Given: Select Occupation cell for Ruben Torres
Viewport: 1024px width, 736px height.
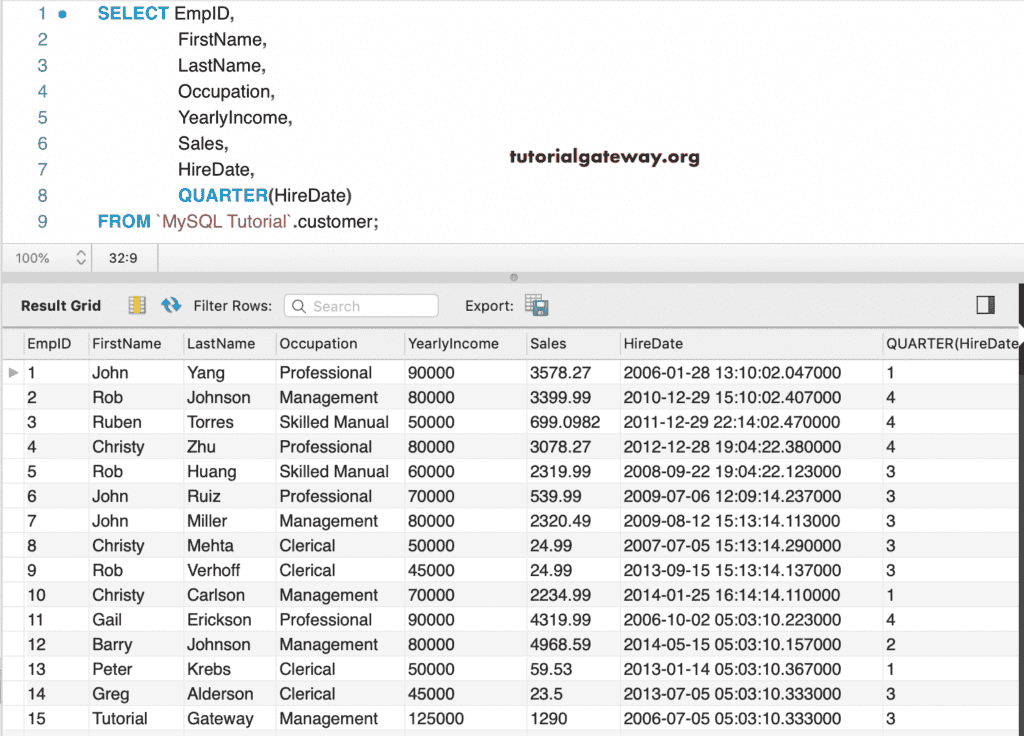Looking at the screenshot, I should tap(340, 423).
